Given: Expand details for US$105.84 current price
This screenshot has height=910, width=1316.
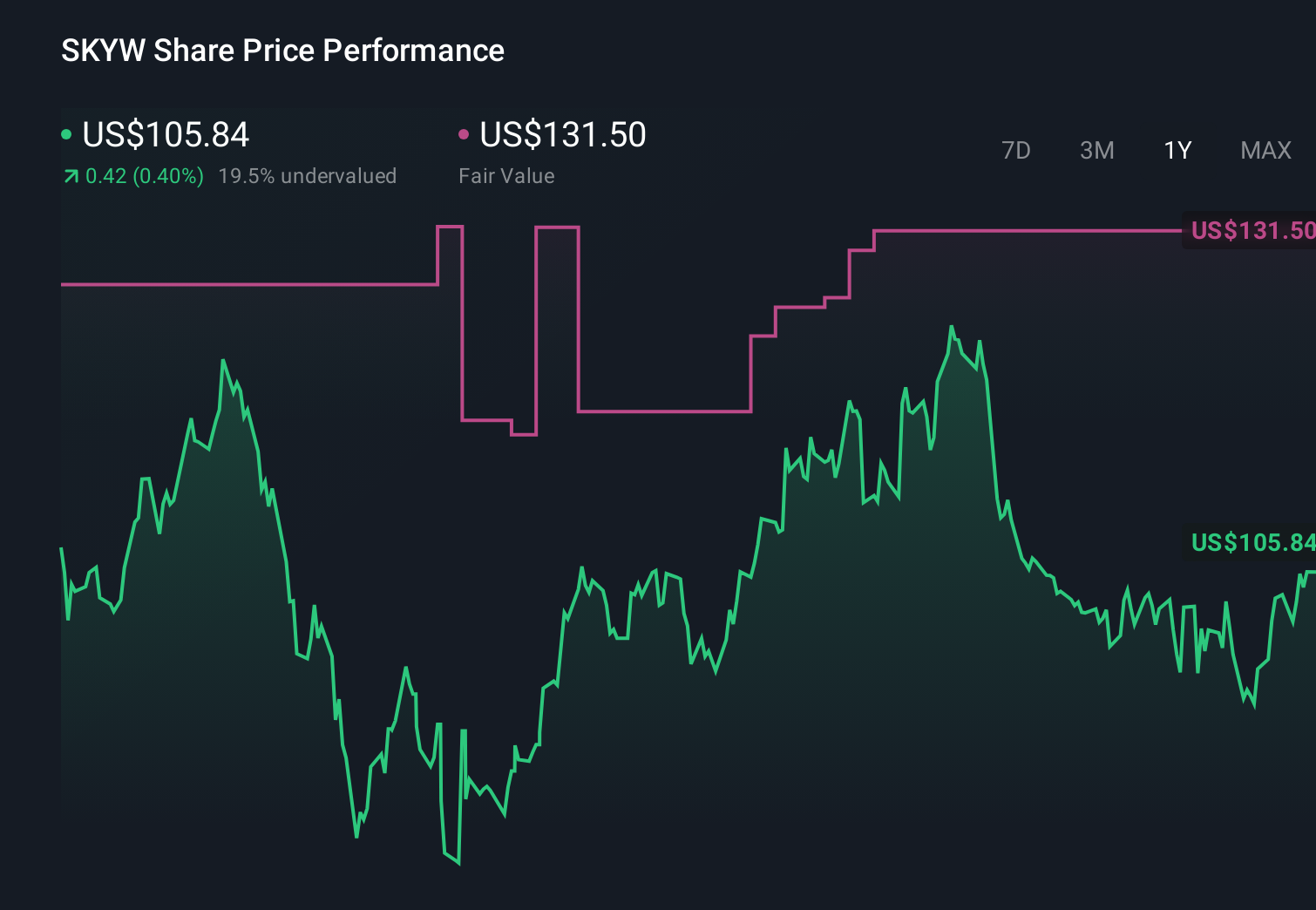Looking at the screenshot, I should (166, 135).
